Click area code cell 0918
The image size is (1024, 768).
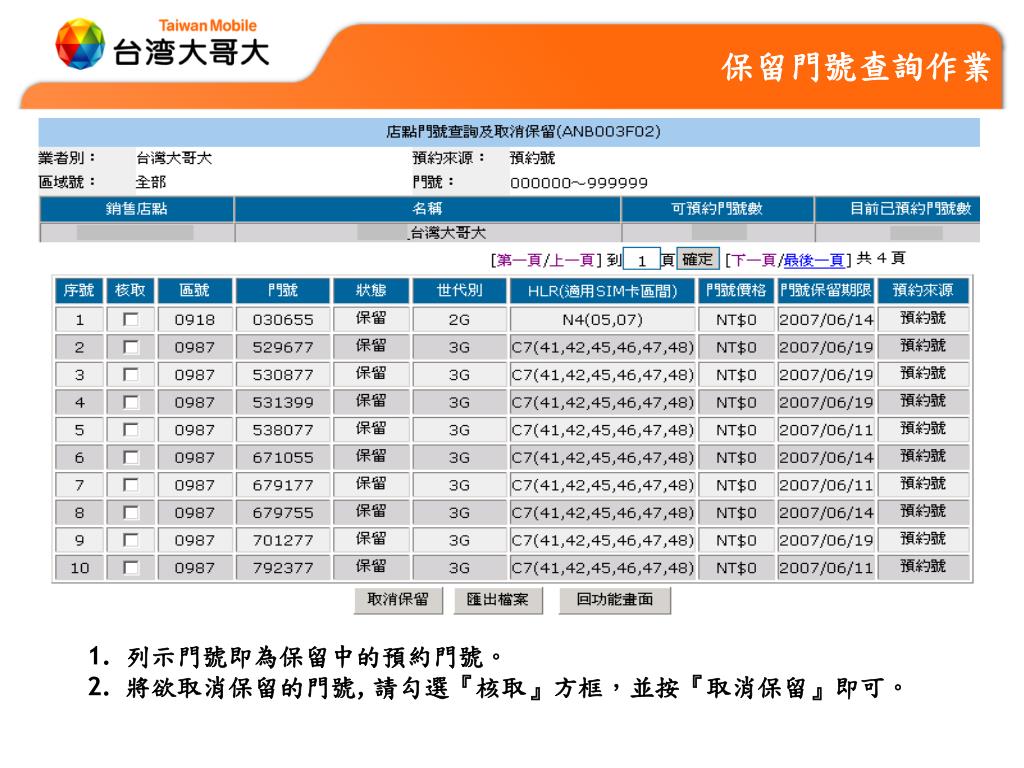[195, 319]
